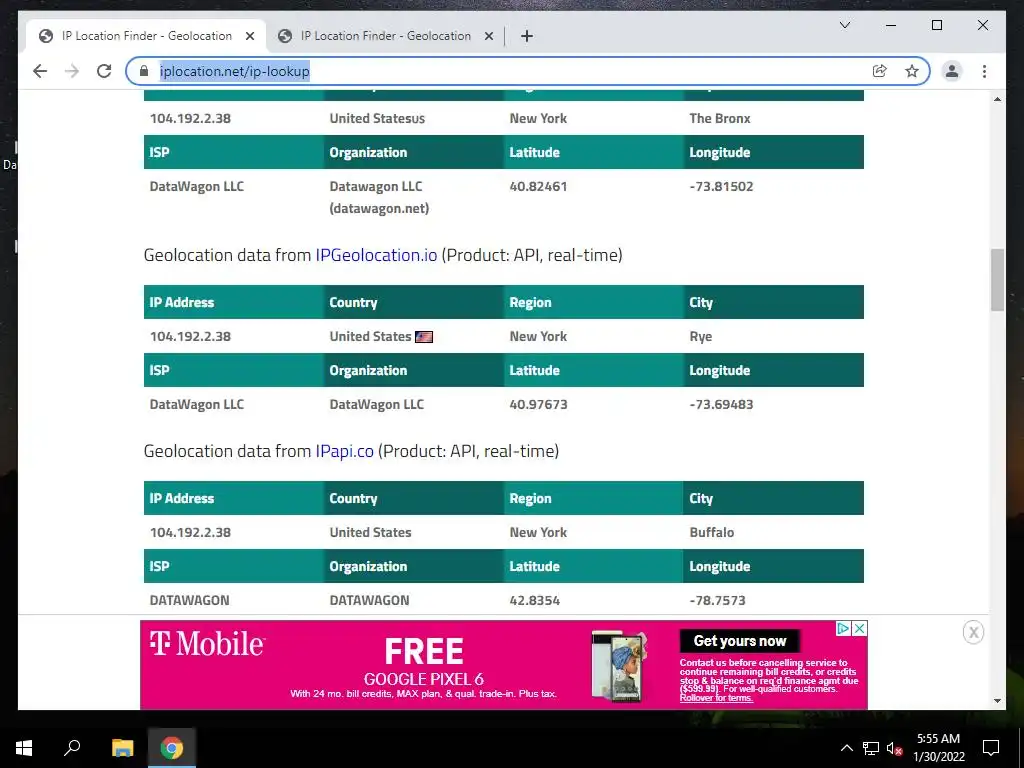The width and height of the screenshot is (1024, 768).
Task: View site info via the padlock icon
Action: (x=144, y=71)
